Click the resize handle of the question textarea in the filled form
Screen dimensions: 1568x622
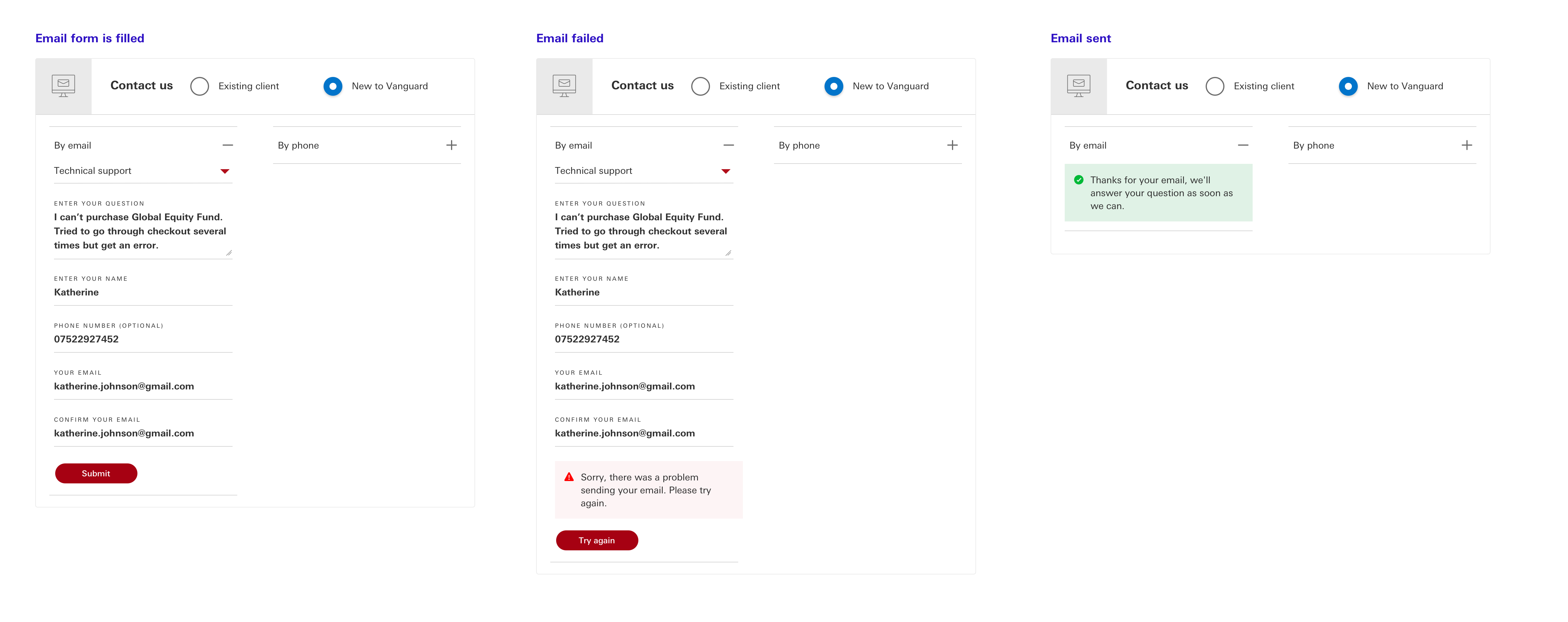pos(229,253)
